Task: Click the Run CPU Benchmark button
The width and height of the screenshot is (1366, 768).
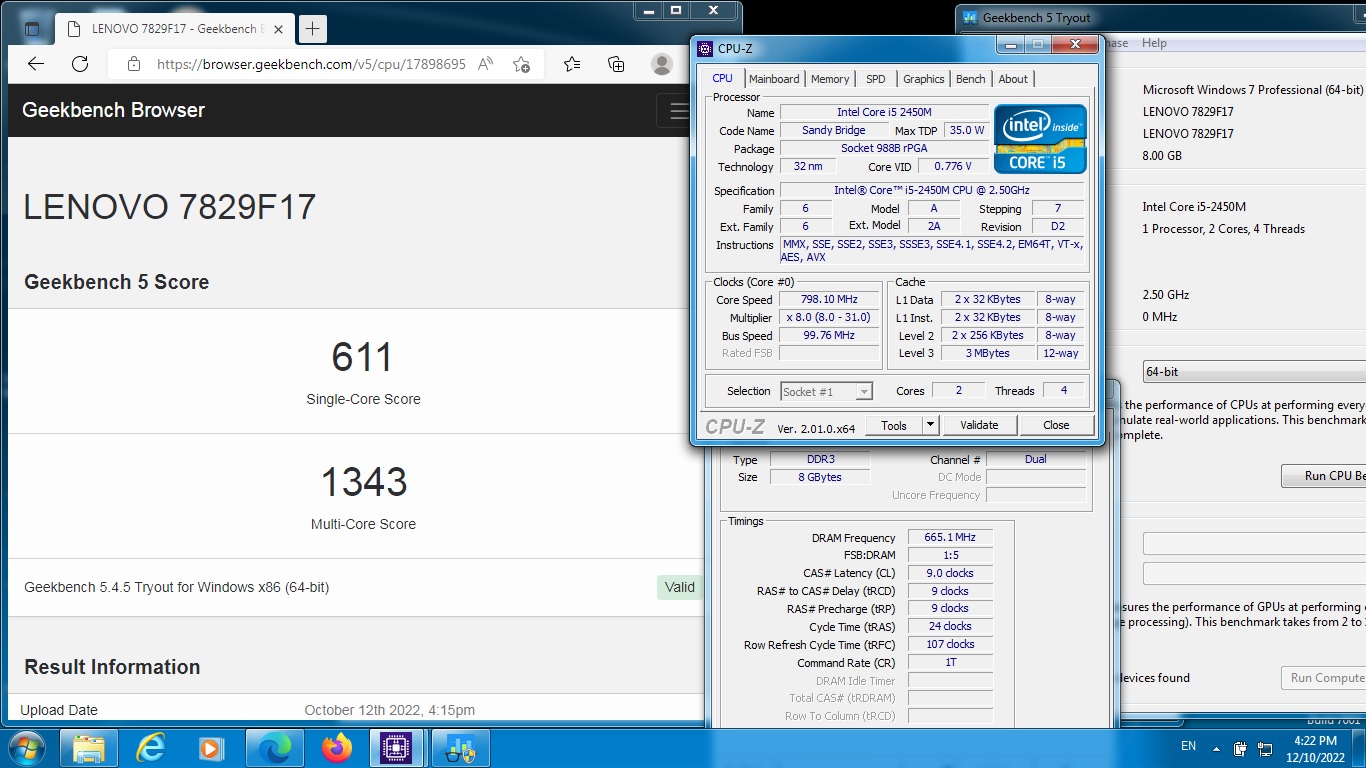Action: (x=1324, y=476)
